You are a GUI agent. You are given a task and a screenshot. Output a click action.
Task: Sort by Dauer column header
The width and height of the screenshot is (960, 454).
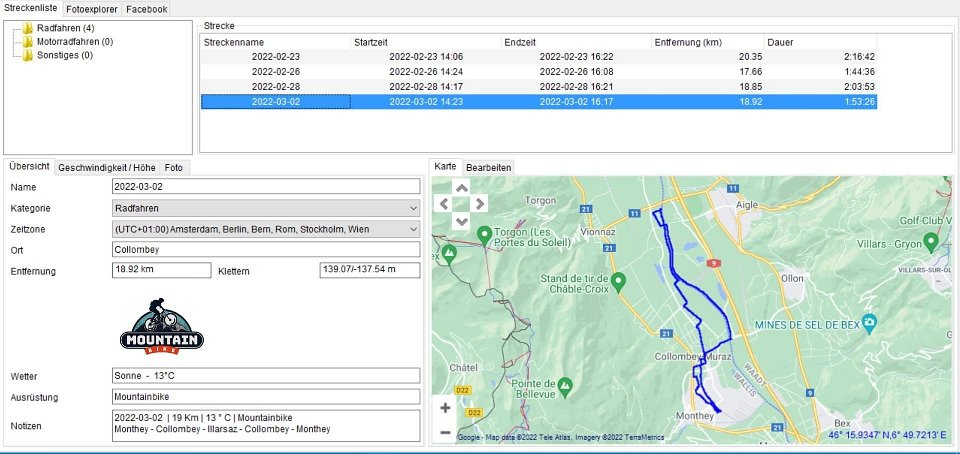point(820,42)
